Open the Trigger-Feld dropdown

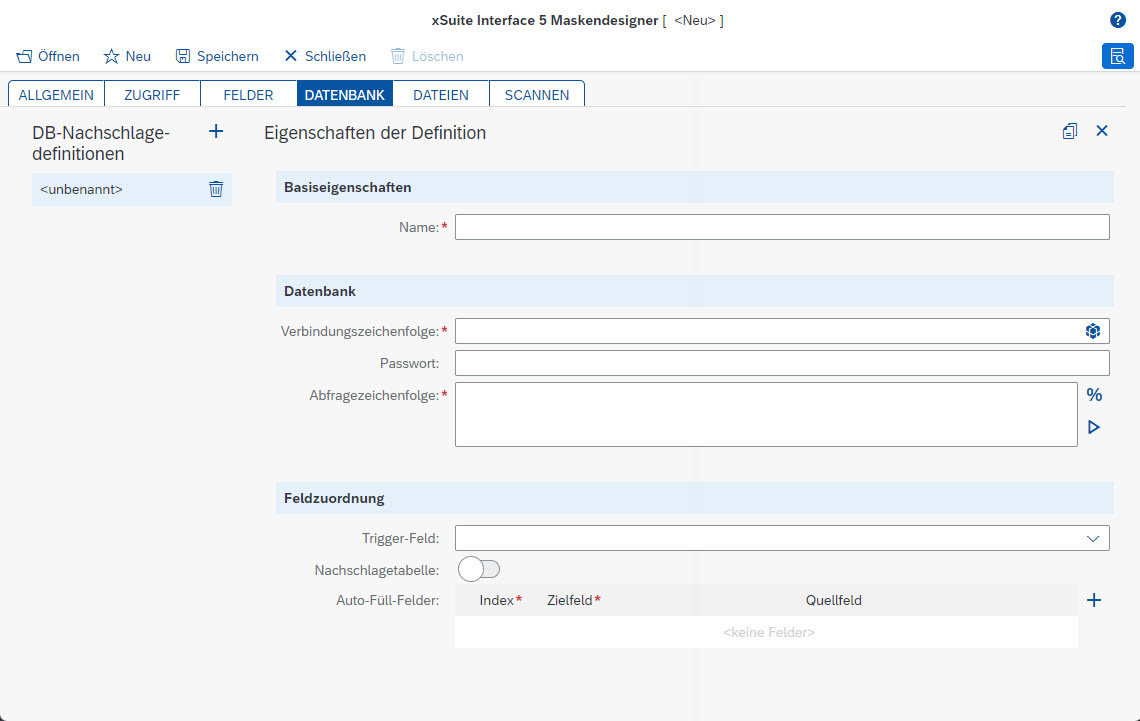tap(1093, 537)
